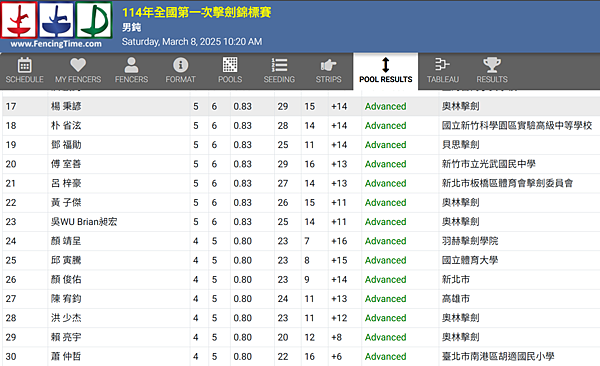Open the Pools grid icon
This screenshot has height=366, width=600.
click(x=230, y=65)
